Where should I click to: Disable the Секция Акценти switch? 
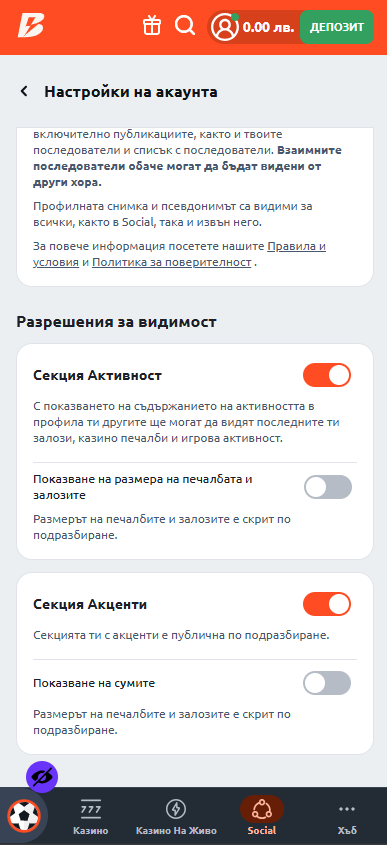point(327,604)
